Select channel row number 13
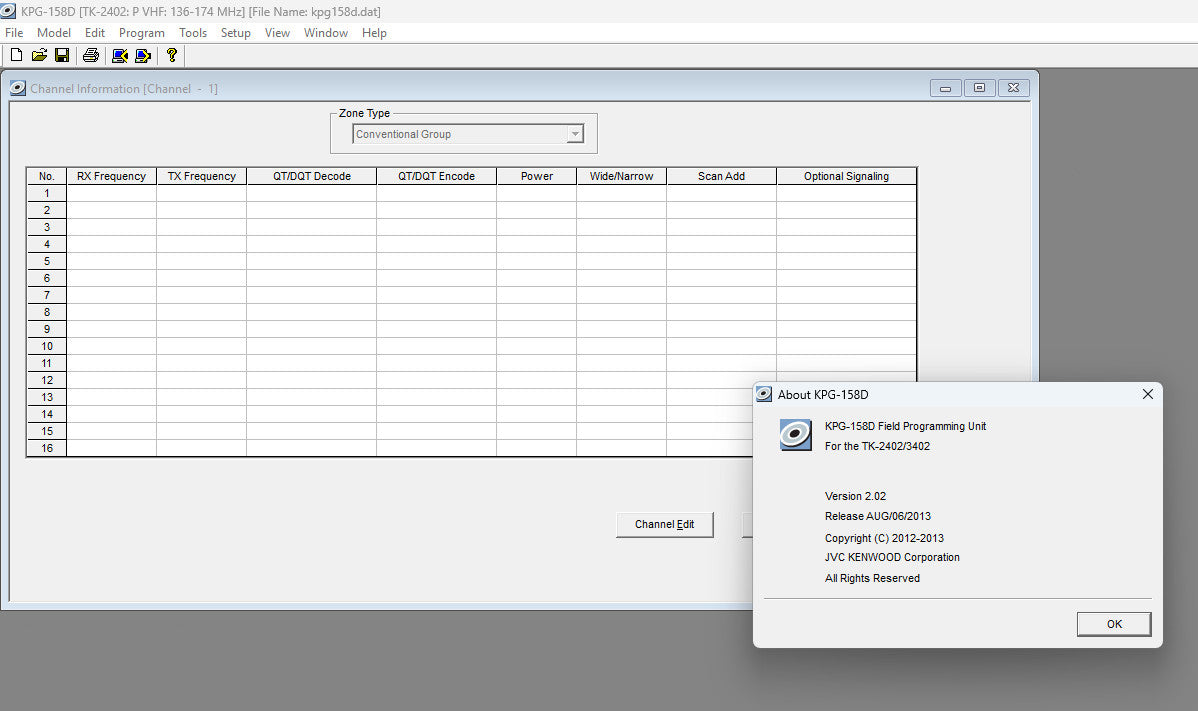This screenshot has width=1198, height=711. pos(47,397)
